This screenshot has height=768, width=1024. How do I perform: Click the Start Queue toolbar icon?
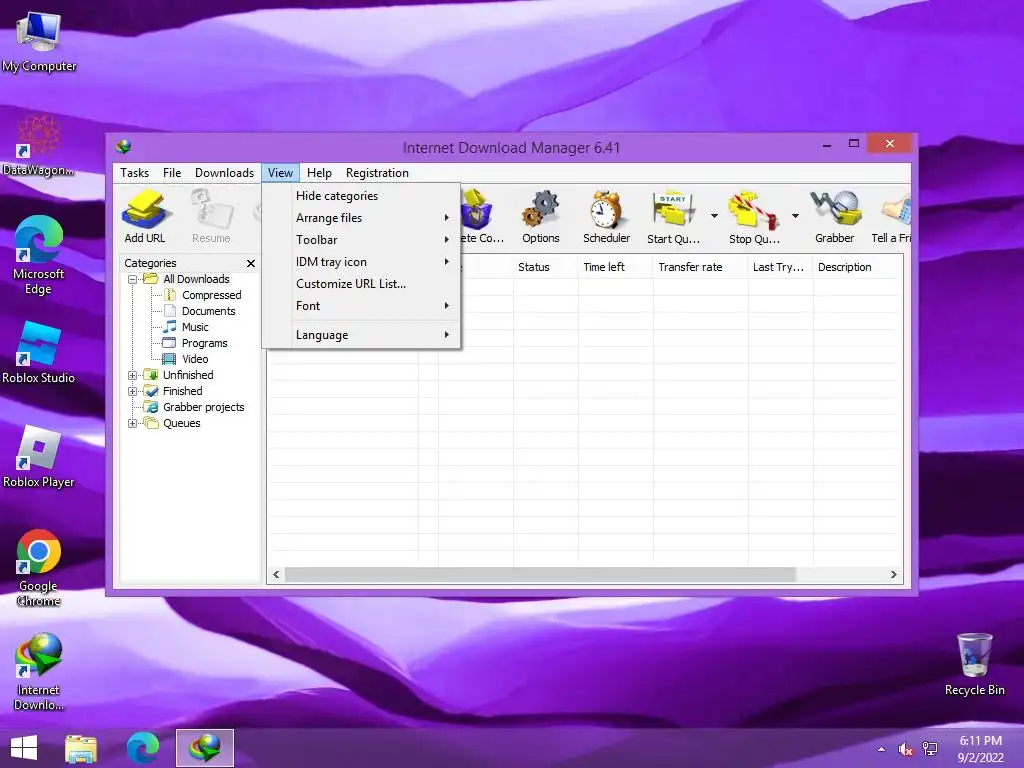[673, 217]
